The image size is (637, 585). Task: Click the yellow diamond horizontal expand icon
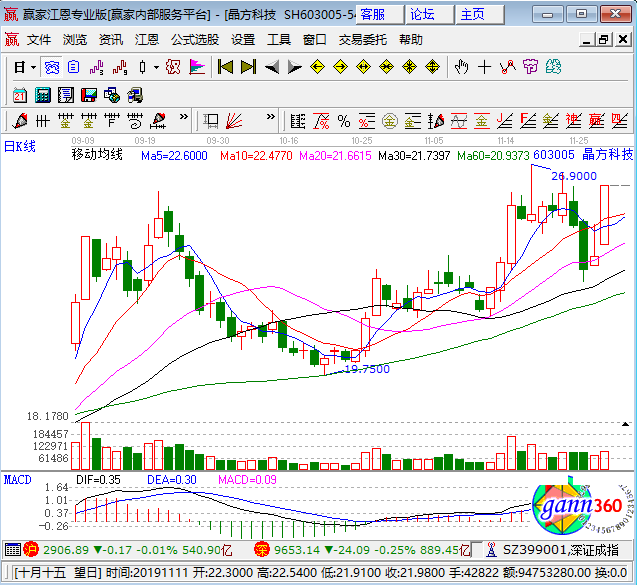click(x=363, y=67)
